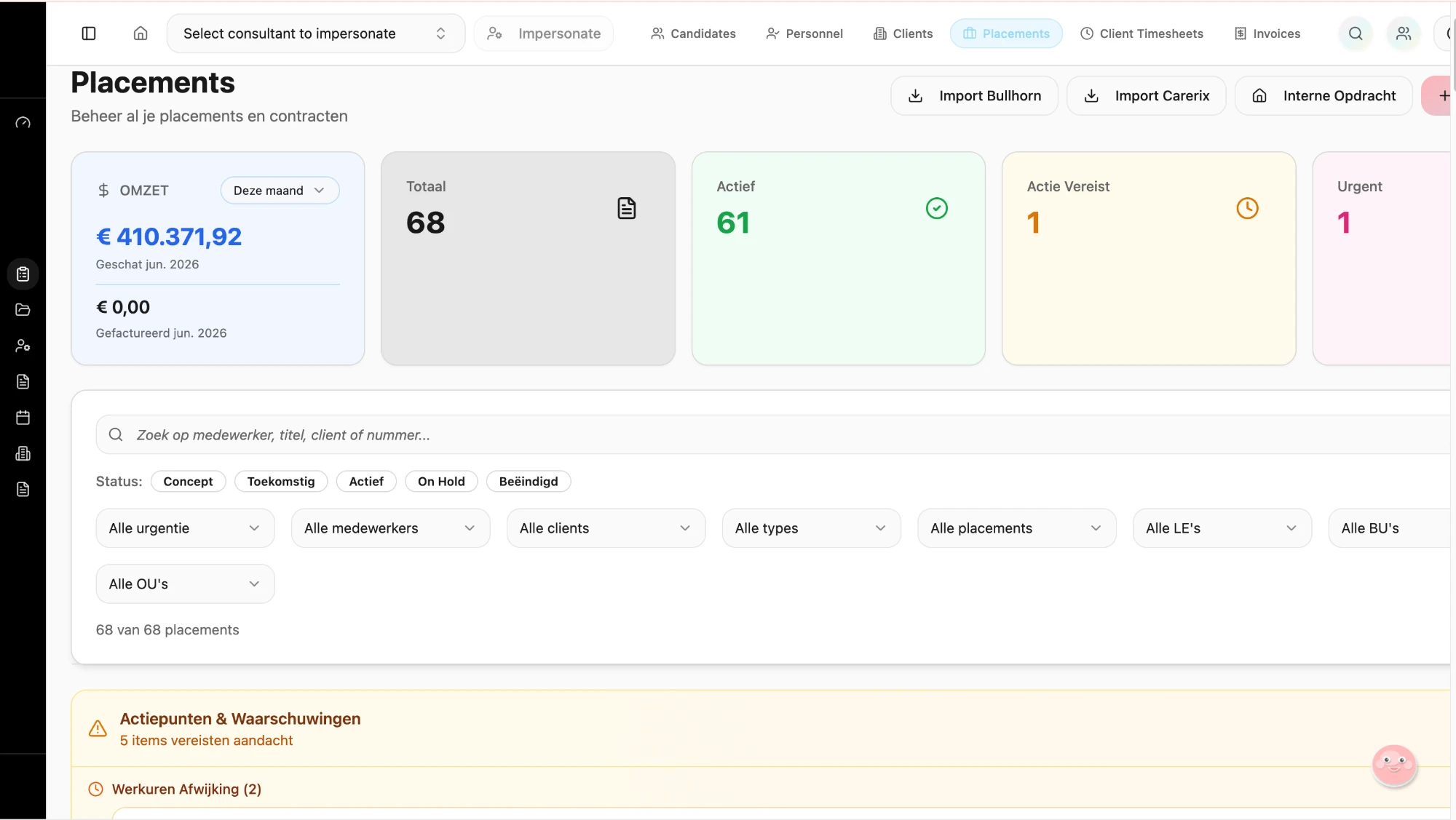This screenshot has height=820, width=1456.
Task: Open the building sidebar icon
Action: 23,453
